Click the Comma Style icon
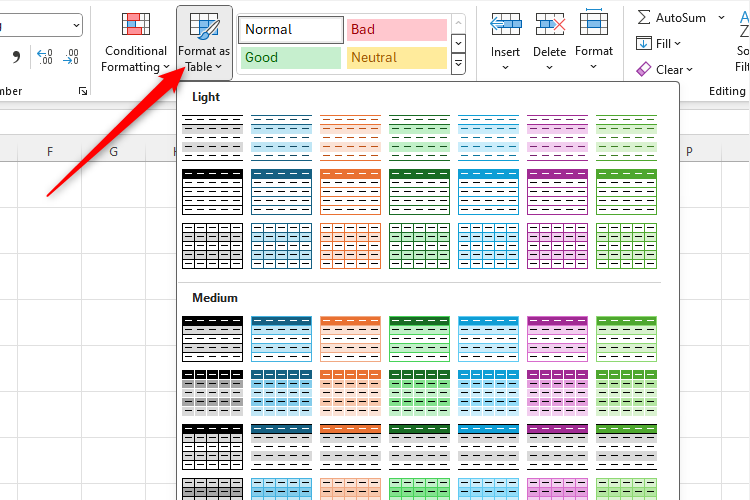 [16, 57]
